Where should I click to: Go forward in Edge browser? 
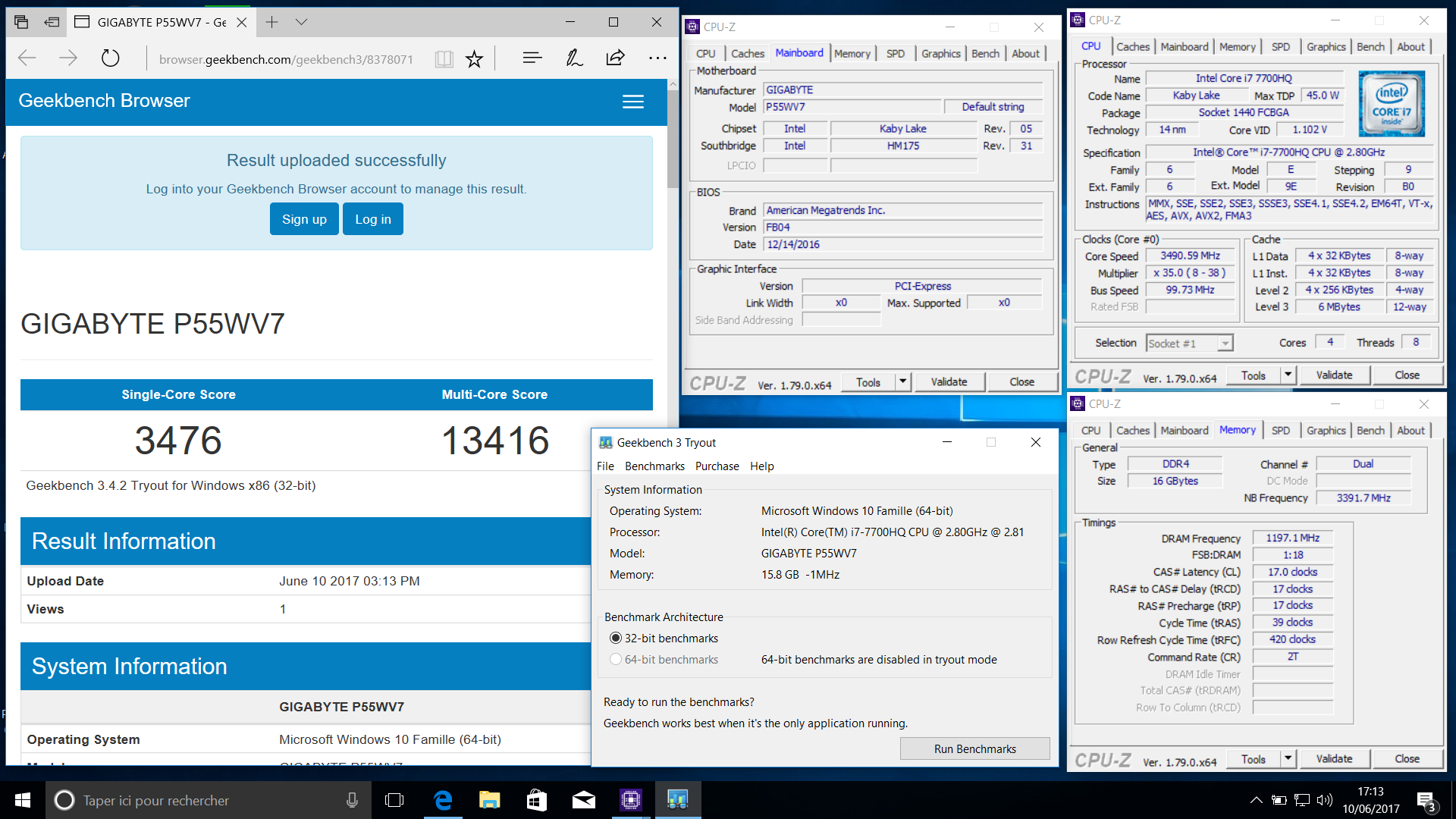click(68, 58)
